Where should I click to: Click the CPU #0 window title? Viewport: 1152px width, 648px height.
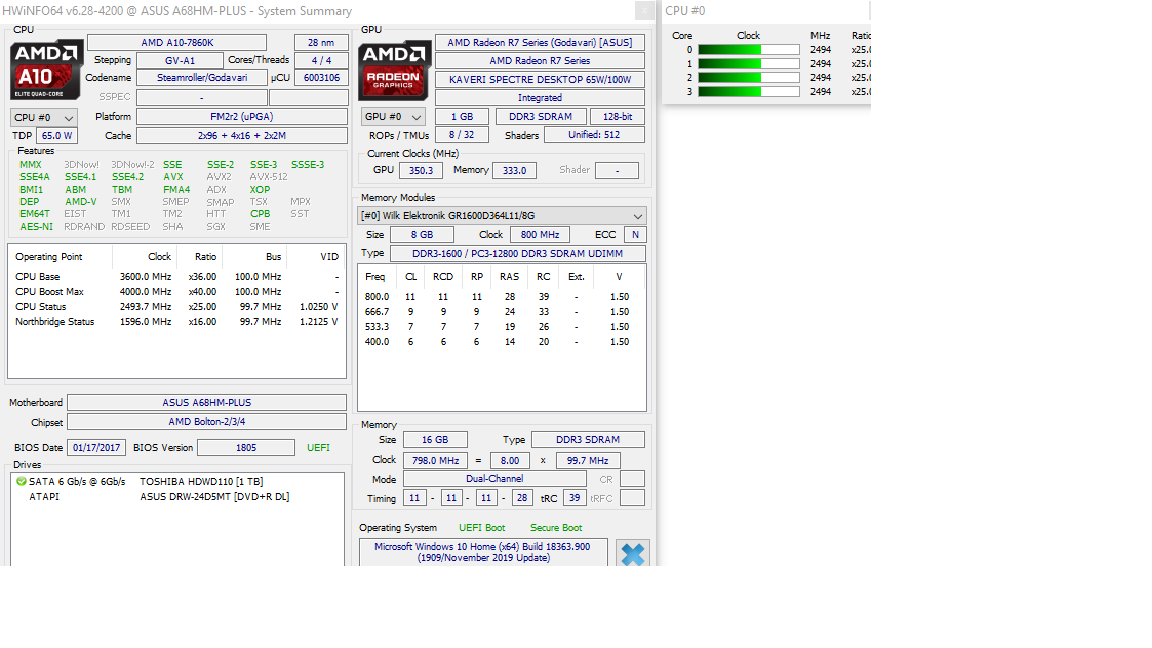click(685, 11)
